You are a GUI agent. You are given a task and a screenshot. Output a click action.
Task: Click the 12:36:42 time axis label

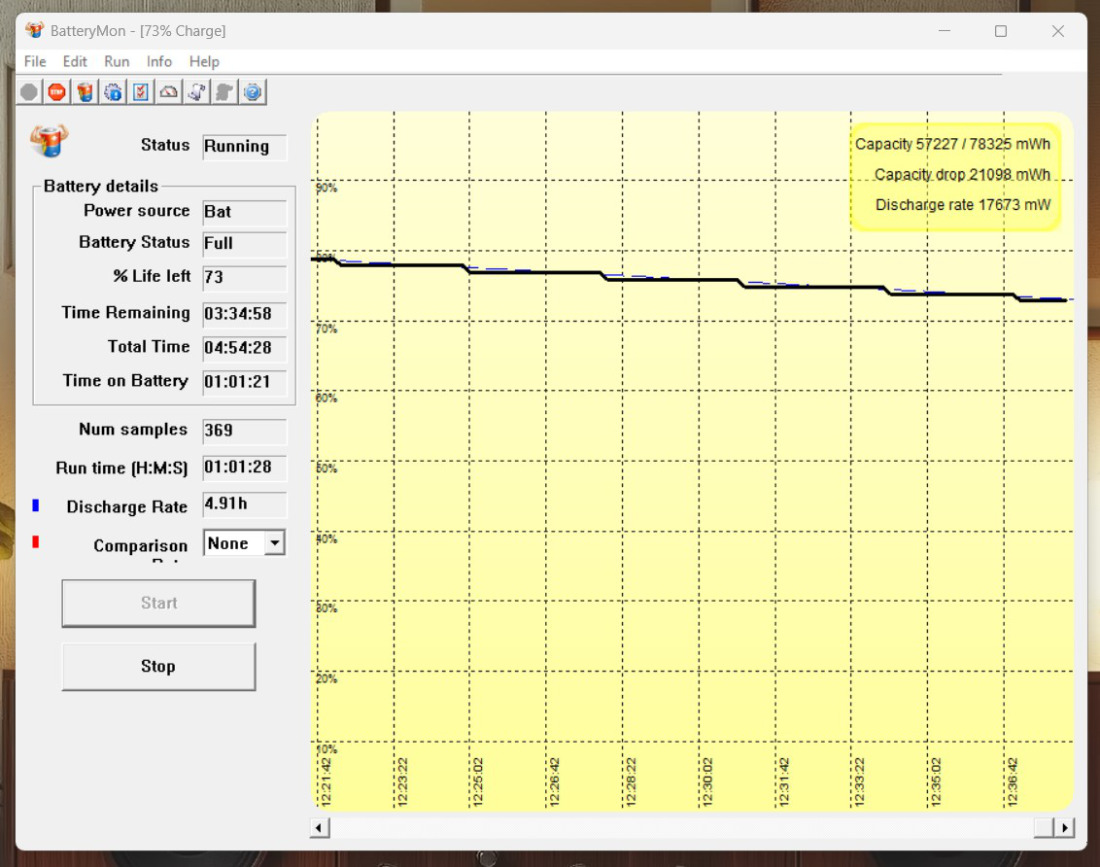[1012, 781]
